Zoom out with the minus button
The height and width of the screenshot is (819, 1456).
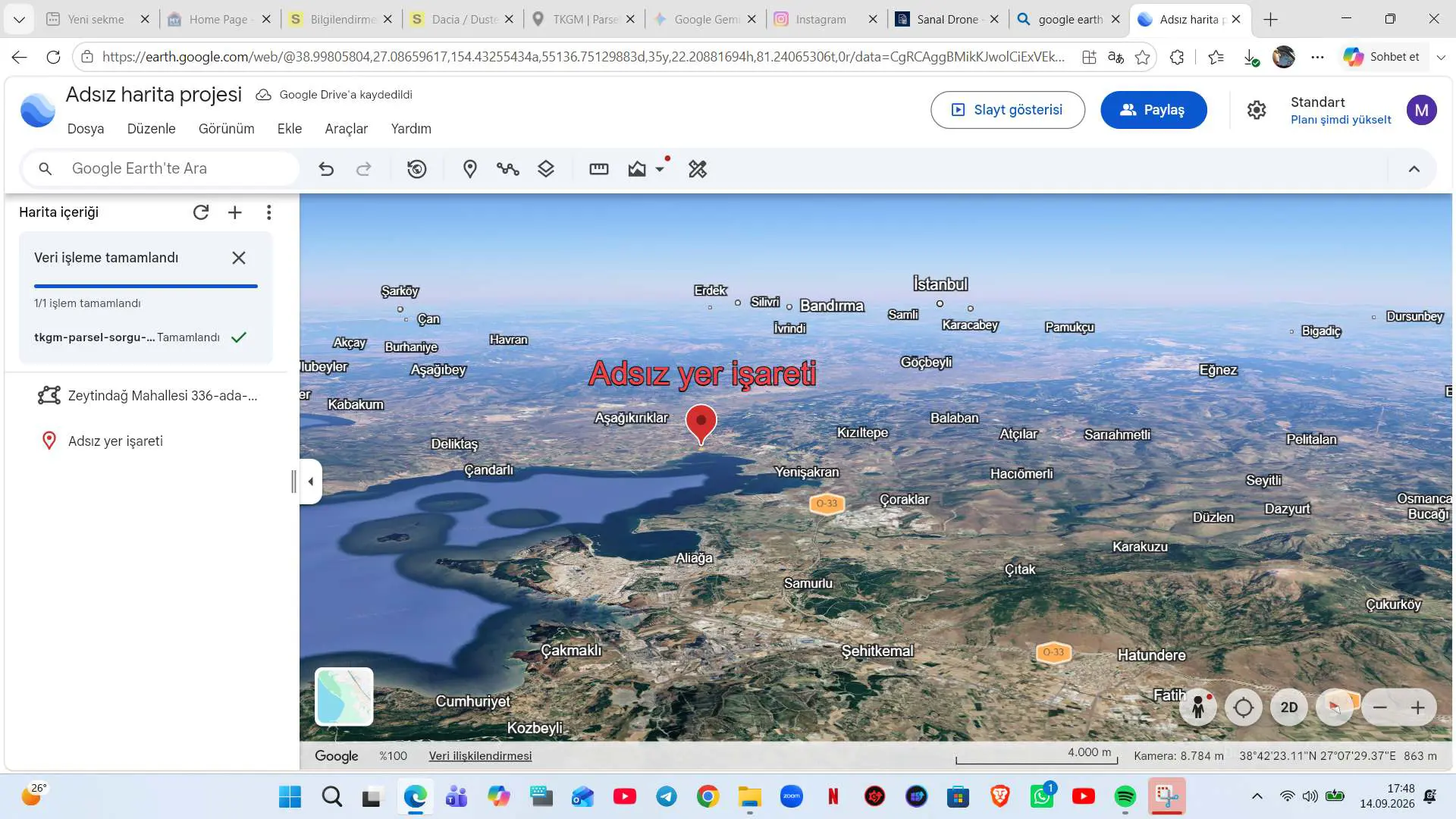(1380, 708)
